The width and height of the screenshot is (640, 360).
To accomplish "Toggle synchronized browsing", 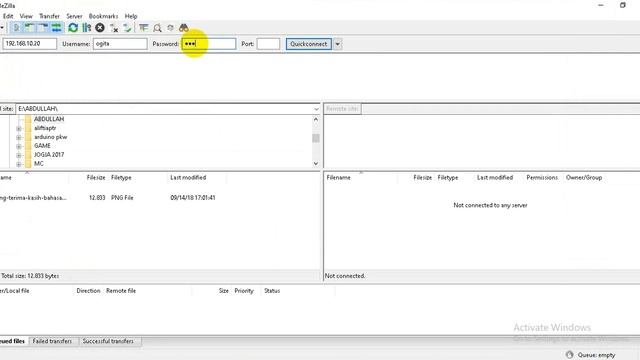I will tap(171, 28).
